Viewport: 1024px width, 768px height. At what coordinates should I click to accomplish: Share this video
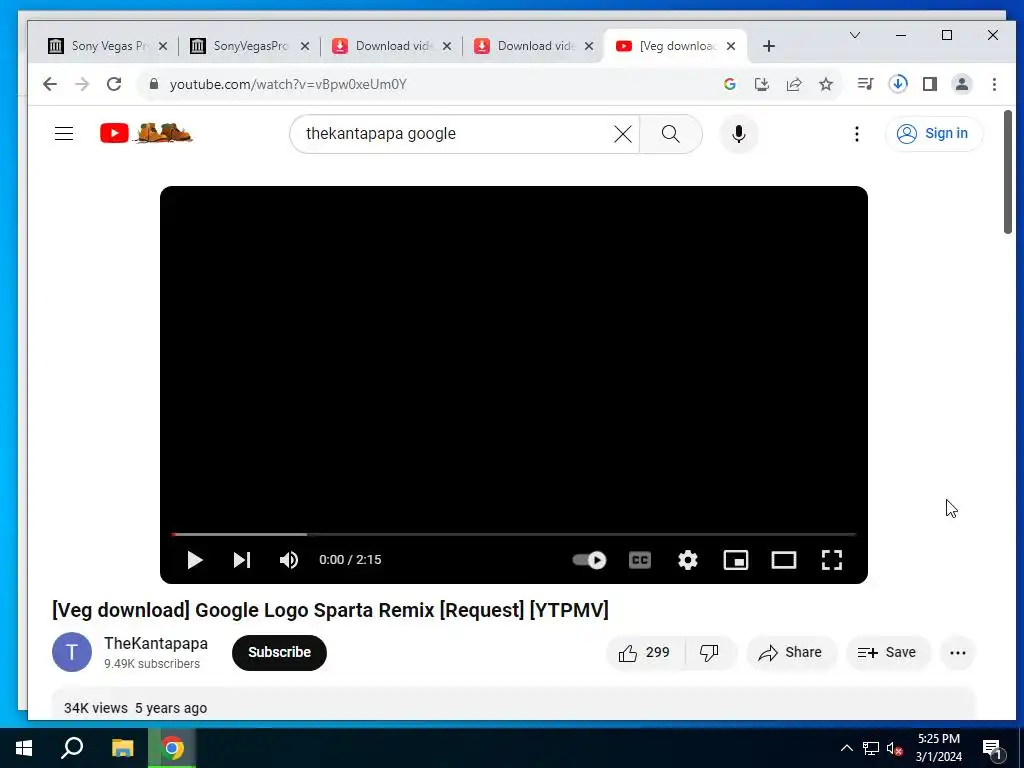click(790, 652)
